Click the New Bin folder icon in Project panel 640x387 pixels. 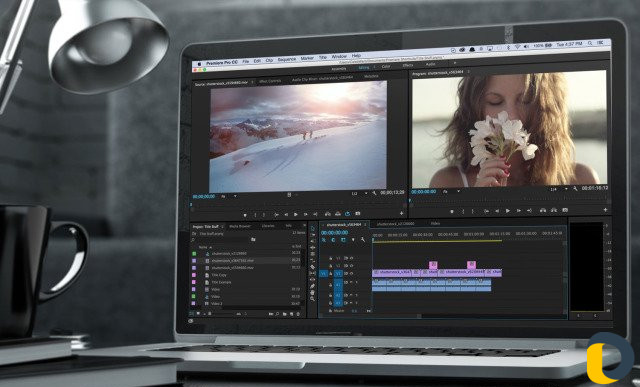[x=285, y=314]
